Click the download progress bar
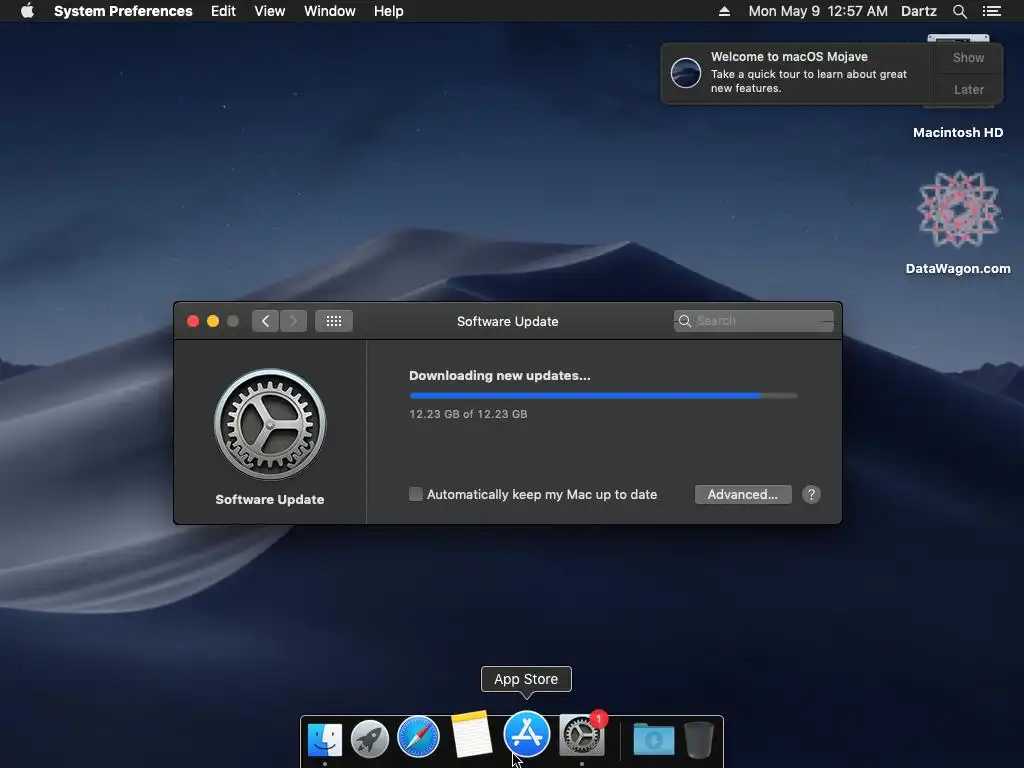Image resolution: width=1024 pixels, height=768 pixels. [603, 396]
